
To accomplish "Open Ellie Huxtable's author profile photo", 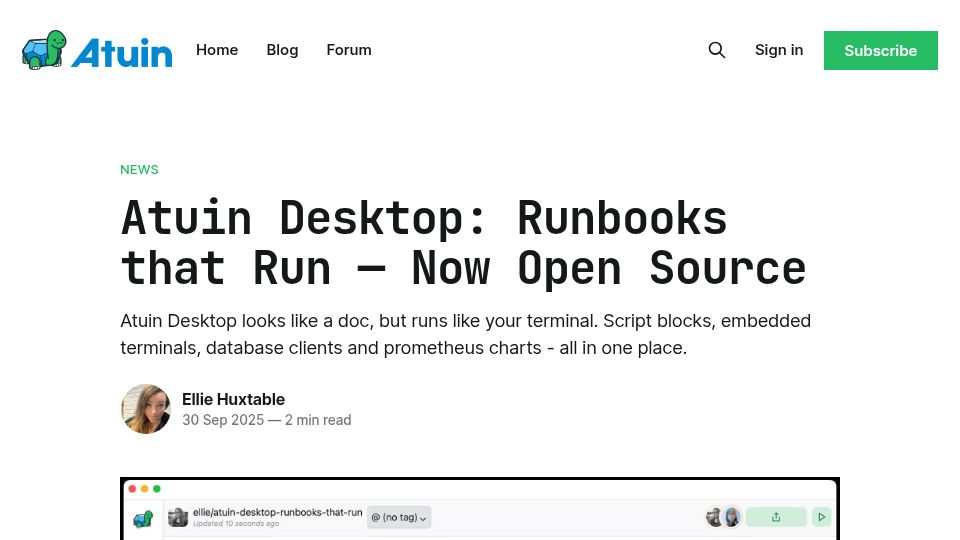I will 146,409.
